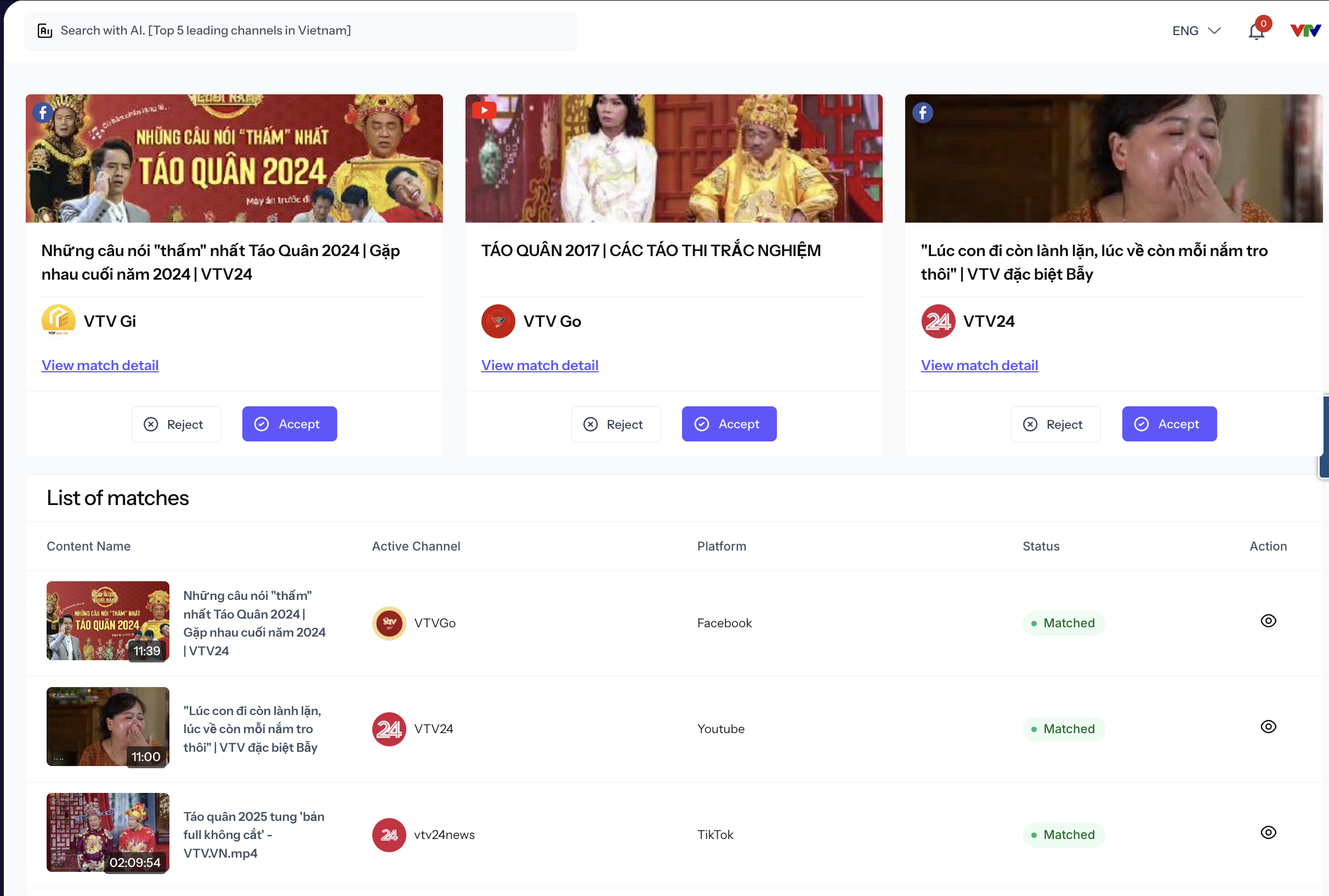Click the VTV24 channel avatar on card
The width and height of the screenshot is (1329, 896).
tap(938, 321)
